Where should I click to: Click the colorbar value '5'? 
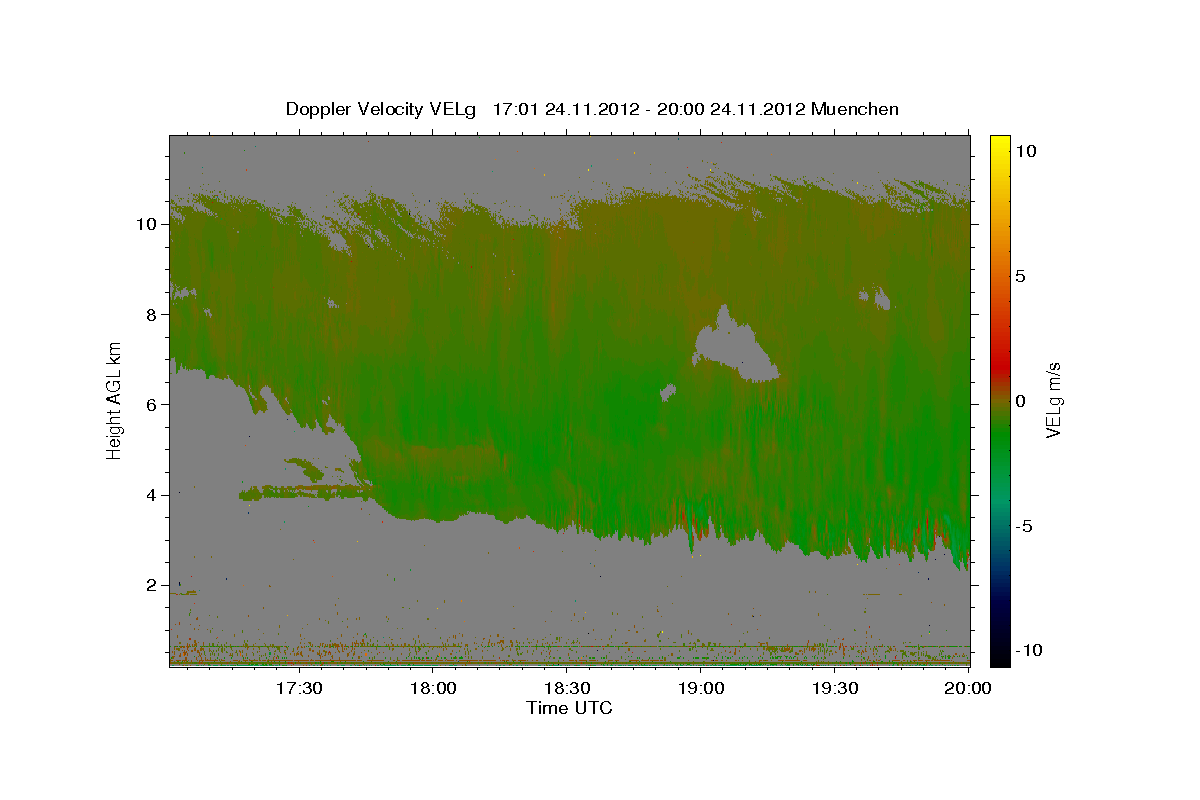click(x=1020, y=275)
